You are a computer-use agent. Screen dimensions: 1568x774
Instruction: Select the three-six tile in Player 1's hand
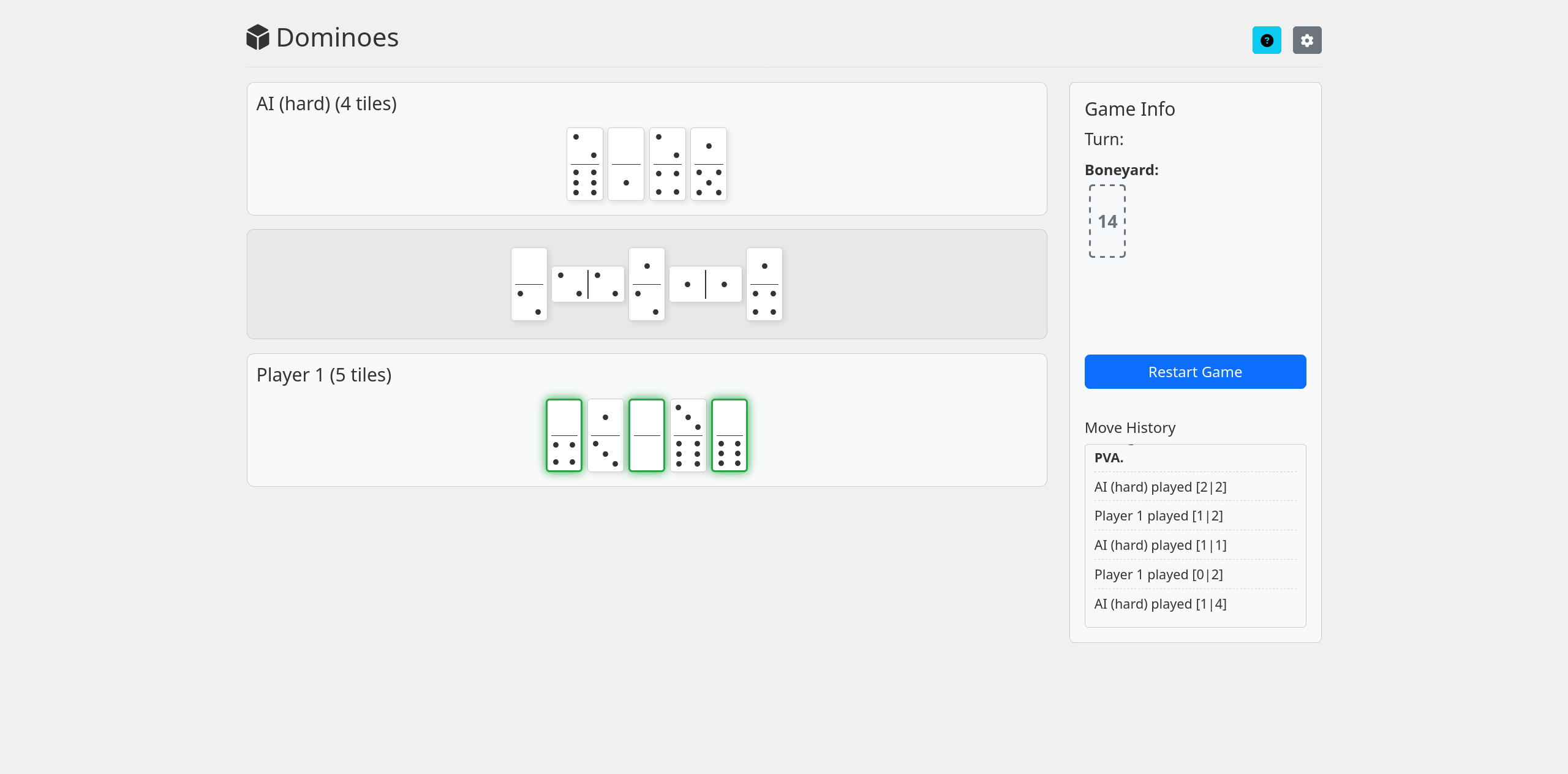tap(688, 435)
